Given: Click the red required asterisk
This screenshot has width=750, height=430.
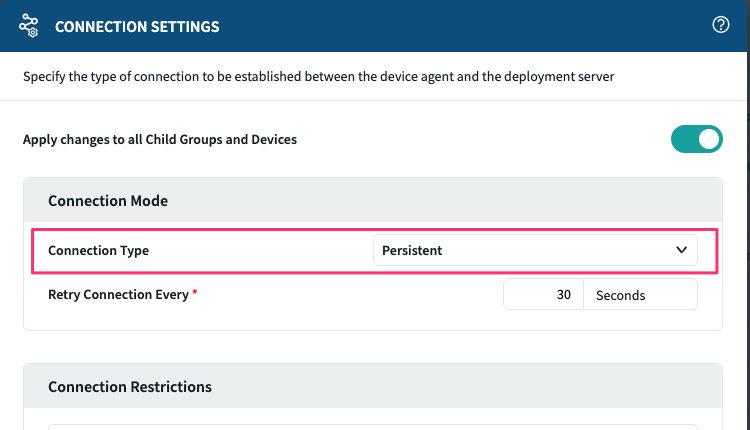Looking at the screenshot, I should point(195,294).
